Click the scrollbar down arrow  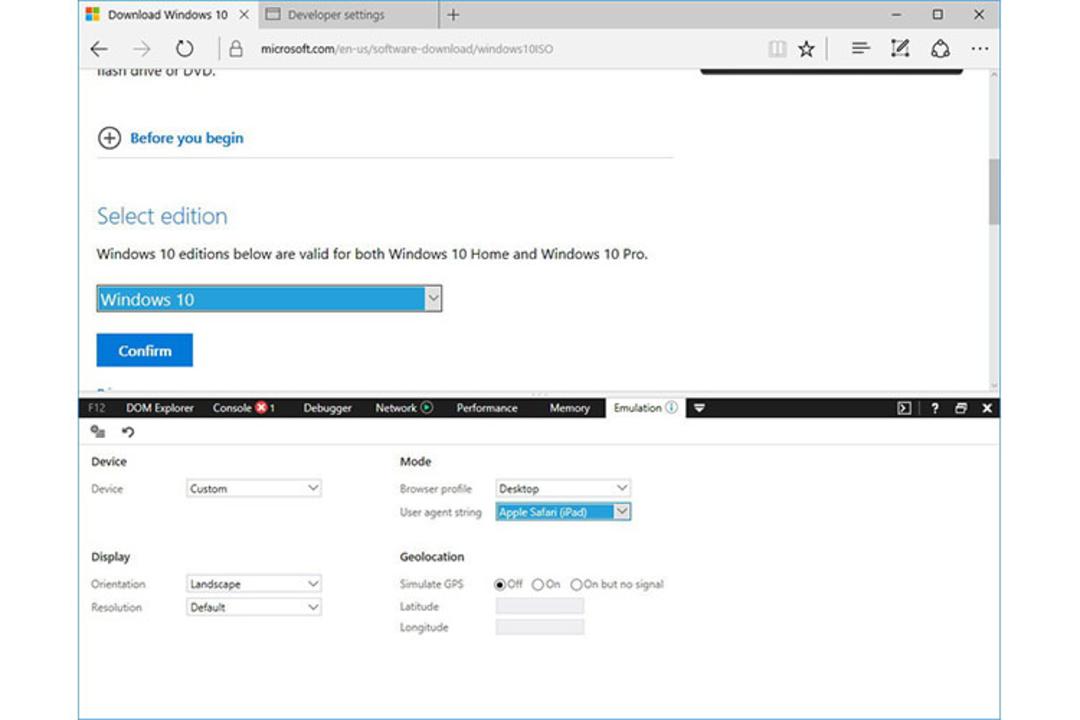pyautogui.click(x=993, y=386)
